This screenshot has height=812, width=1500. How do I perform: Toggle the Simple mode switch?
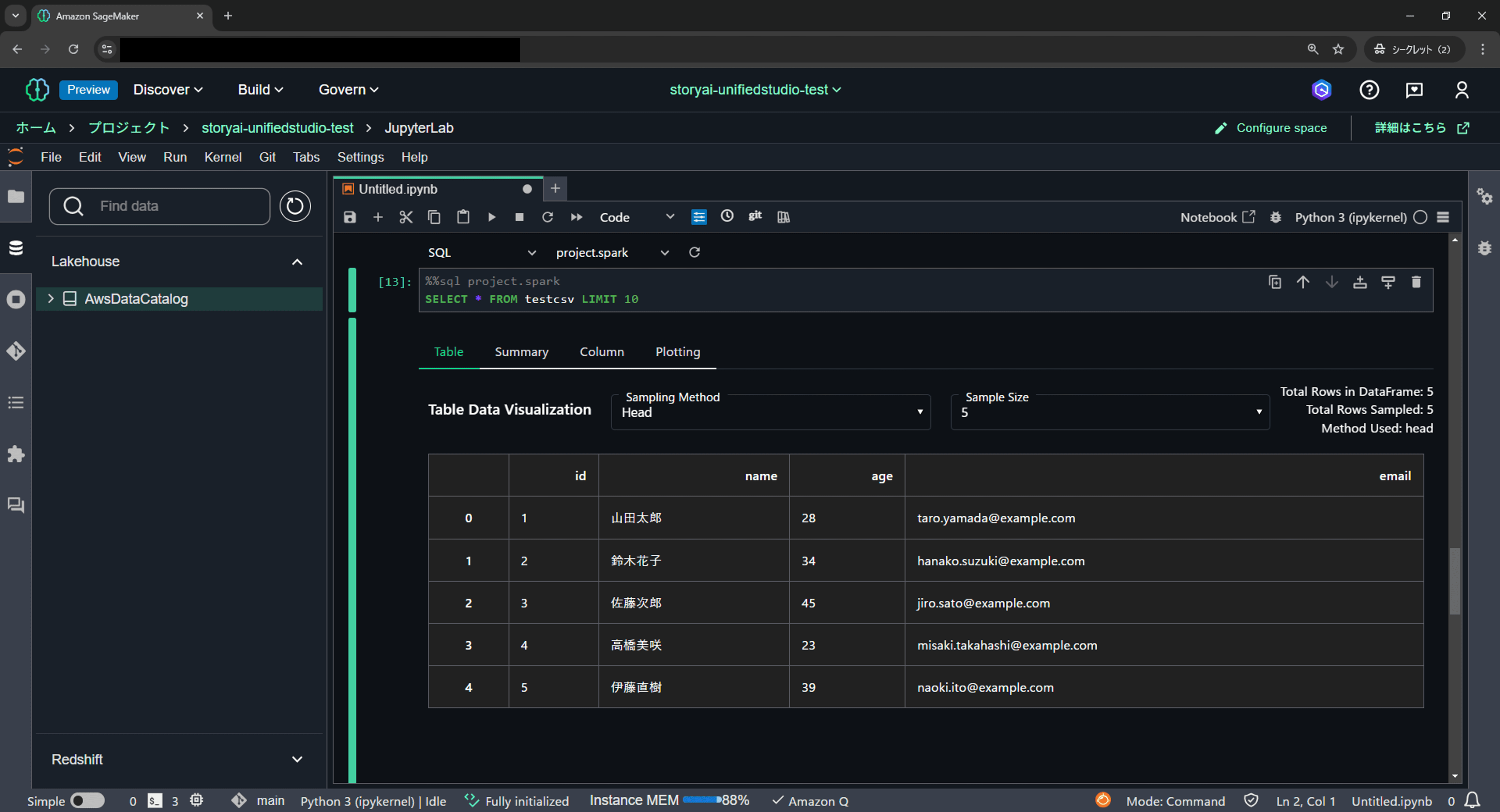point(87,801)
